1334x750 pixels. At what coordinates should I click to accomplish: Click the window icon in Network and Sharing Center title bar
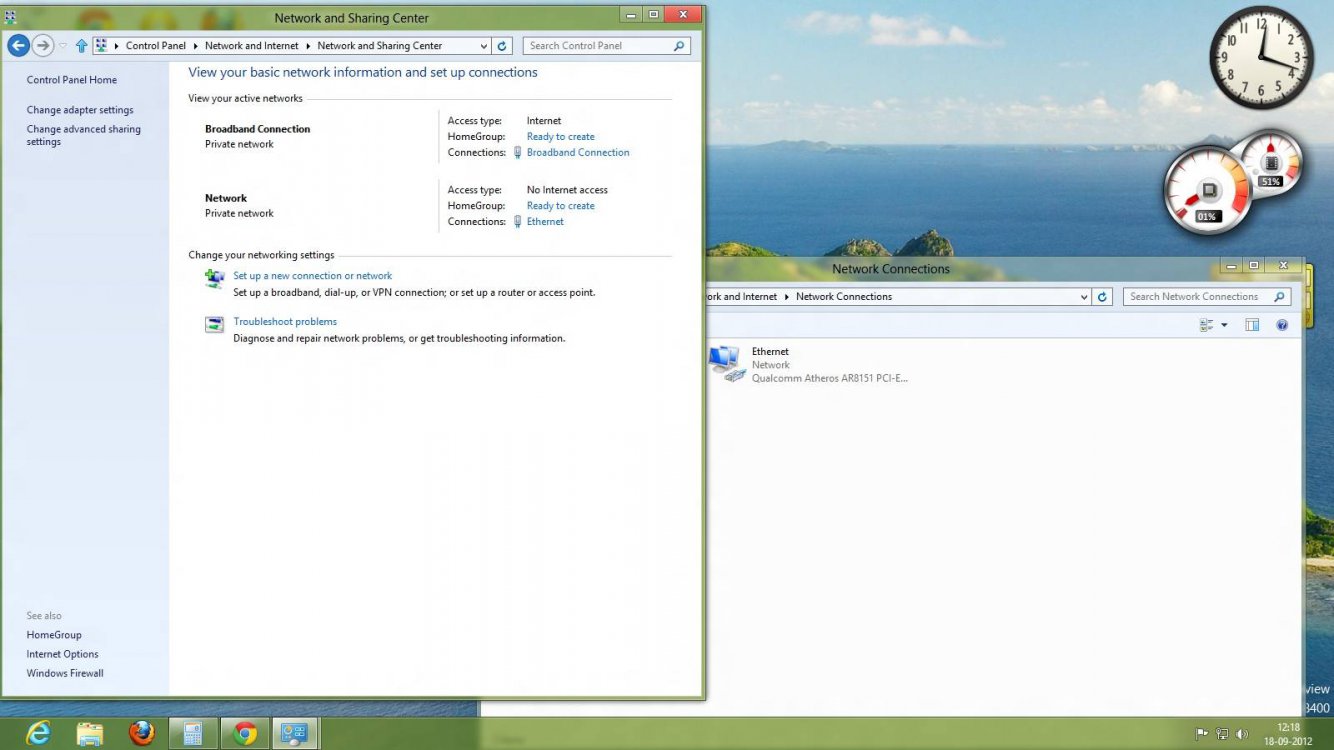pos(11,17)
